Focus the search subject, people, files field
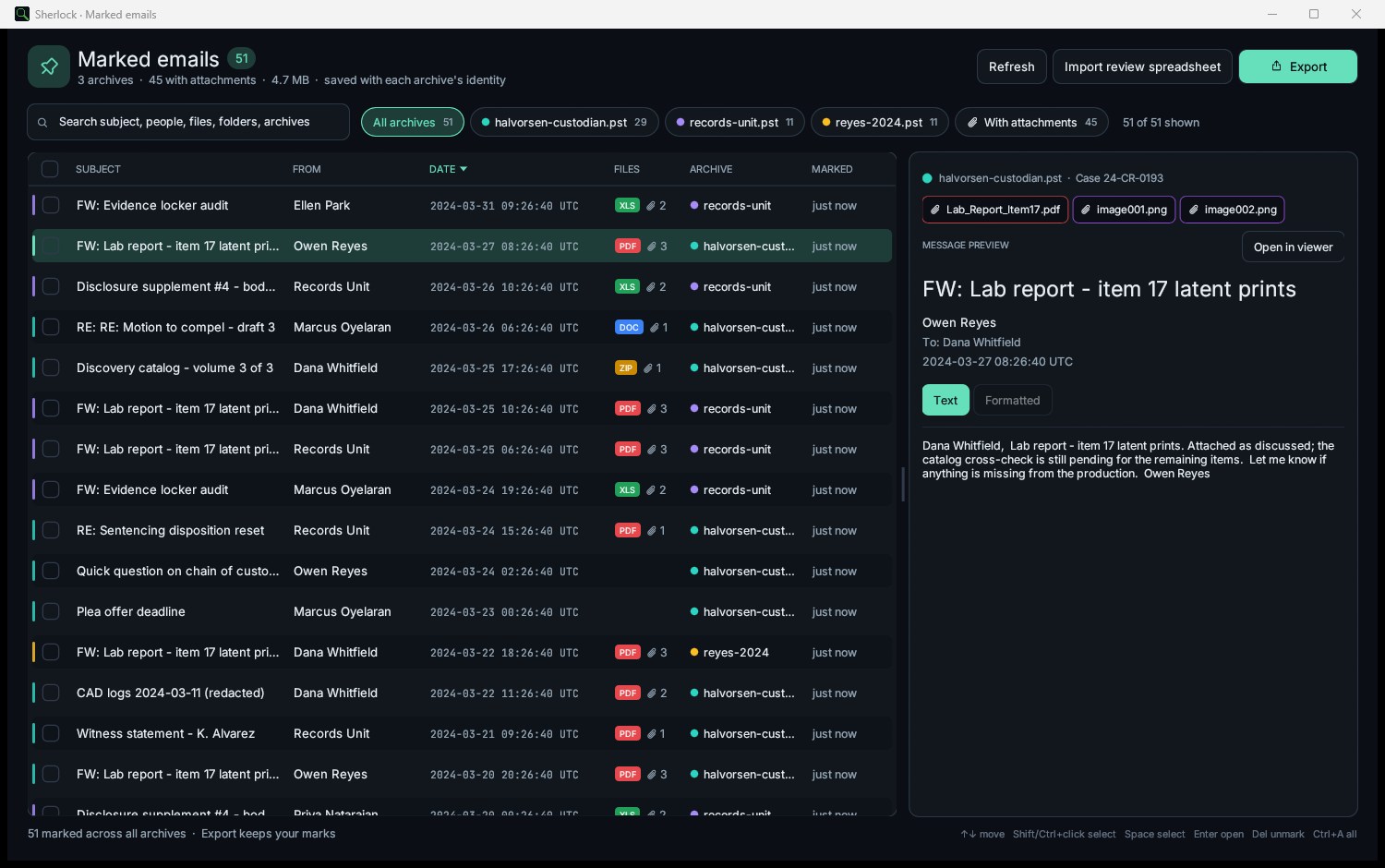The image size is (1385, 868). (188, 122)
